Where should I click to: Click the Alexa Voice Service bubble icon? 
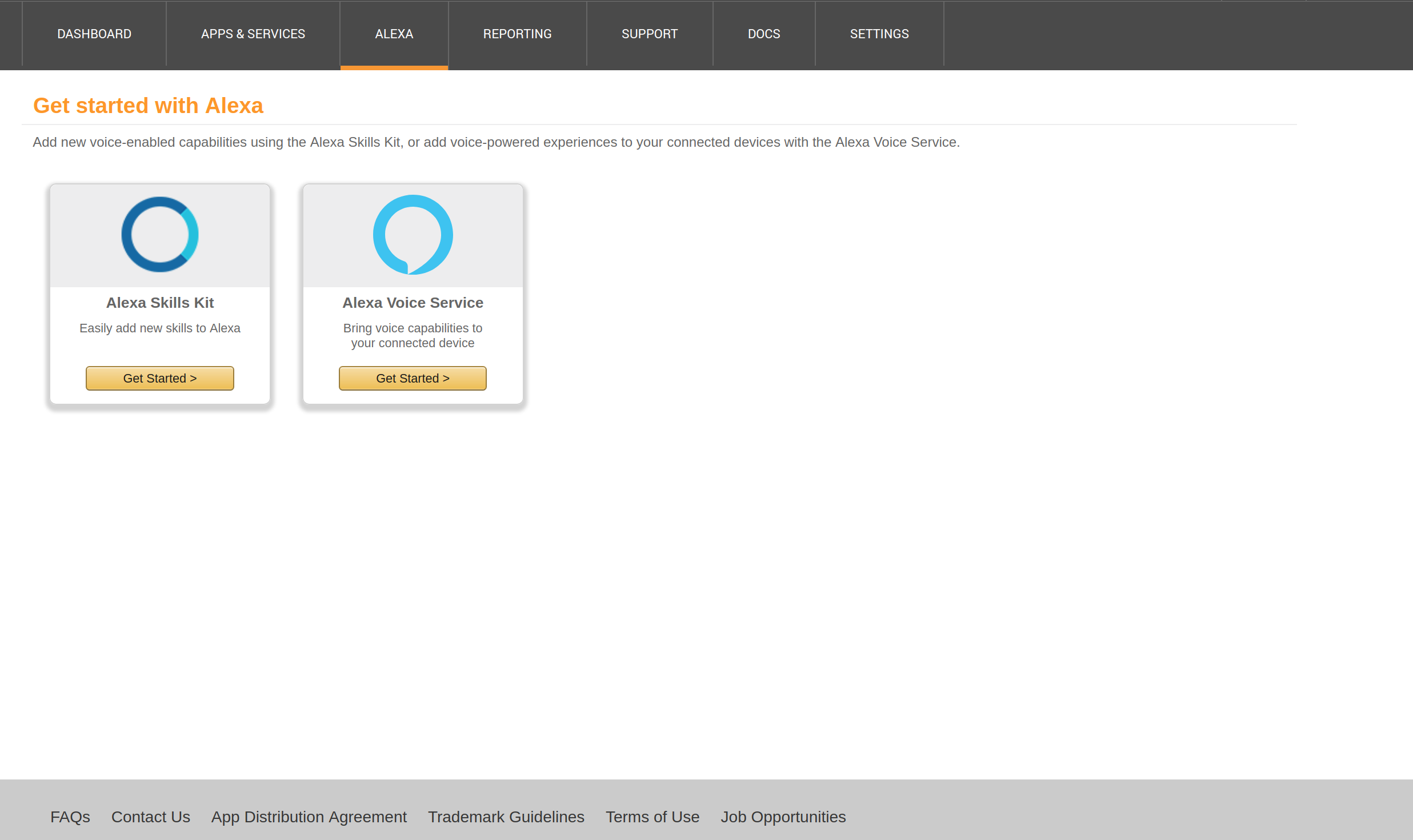tap(413, 235)
